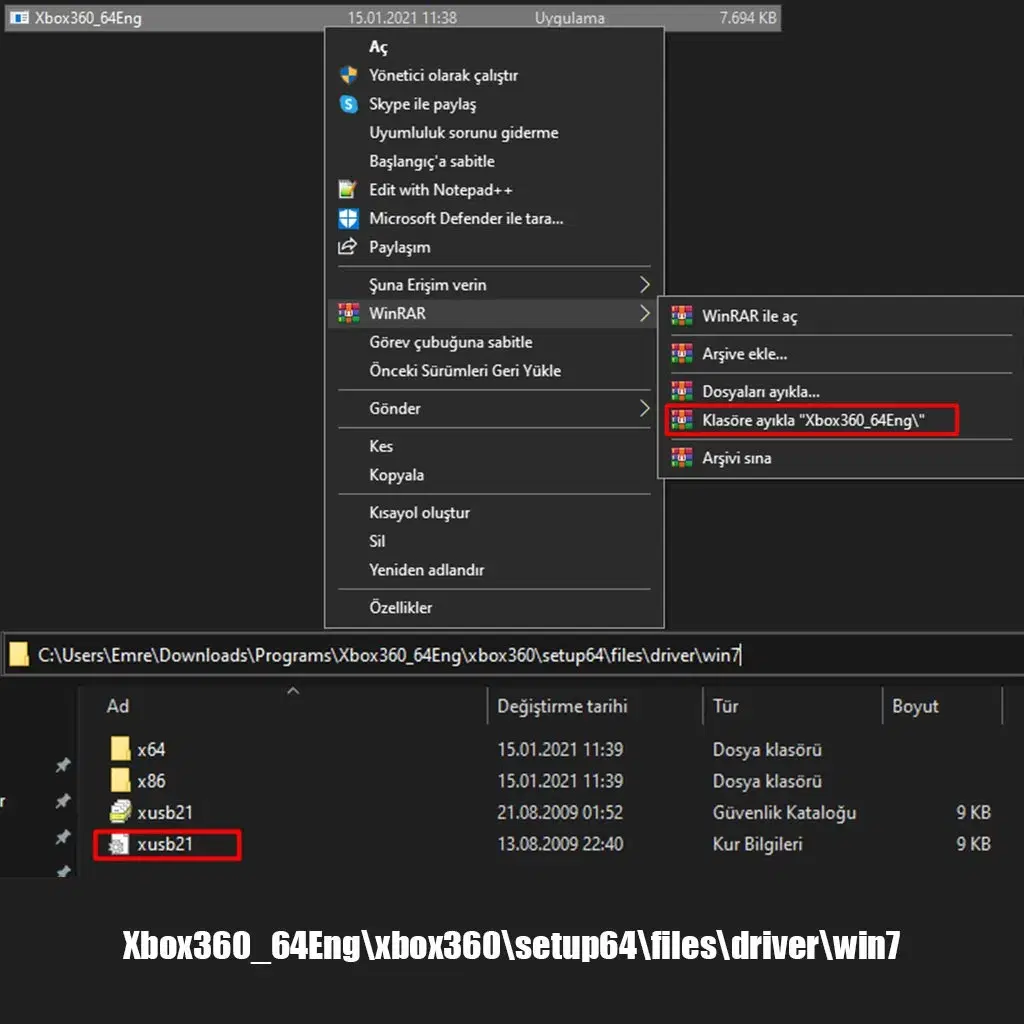Click the Xbox360_64Eng file name
This screenshot has height=1024, width=1024.
tap(88, 18)
